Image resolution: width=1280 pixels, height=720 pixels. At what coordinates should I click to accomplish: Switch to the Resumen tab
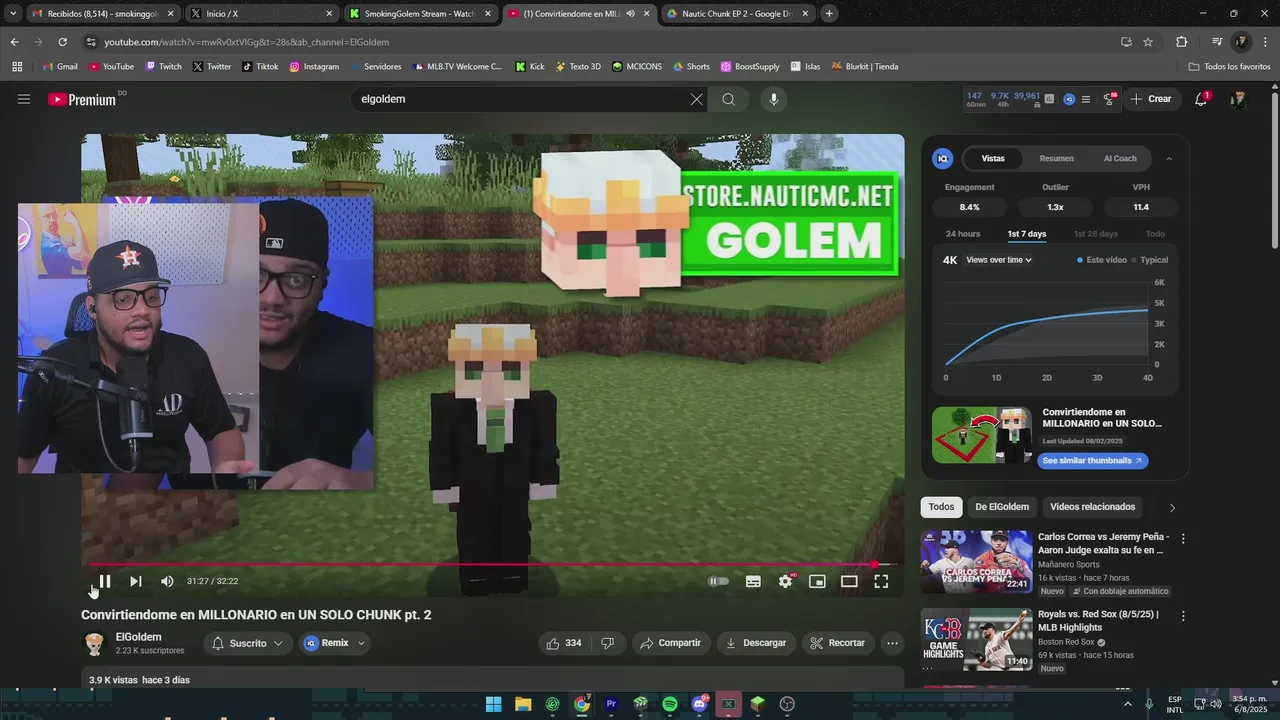1056,158
